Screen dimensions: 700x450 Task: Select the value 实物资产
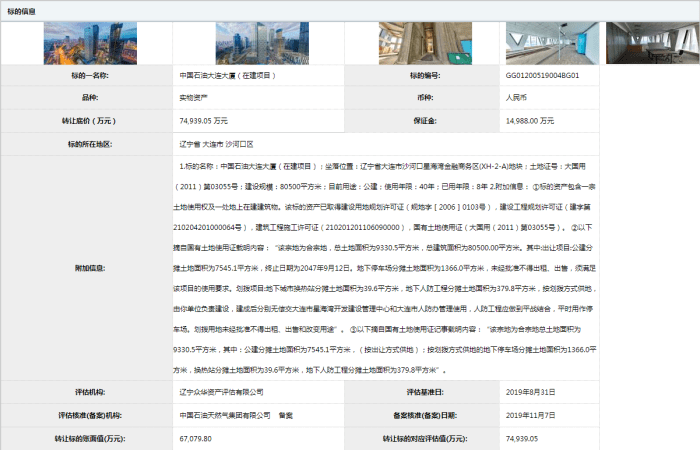pos(193,97)
